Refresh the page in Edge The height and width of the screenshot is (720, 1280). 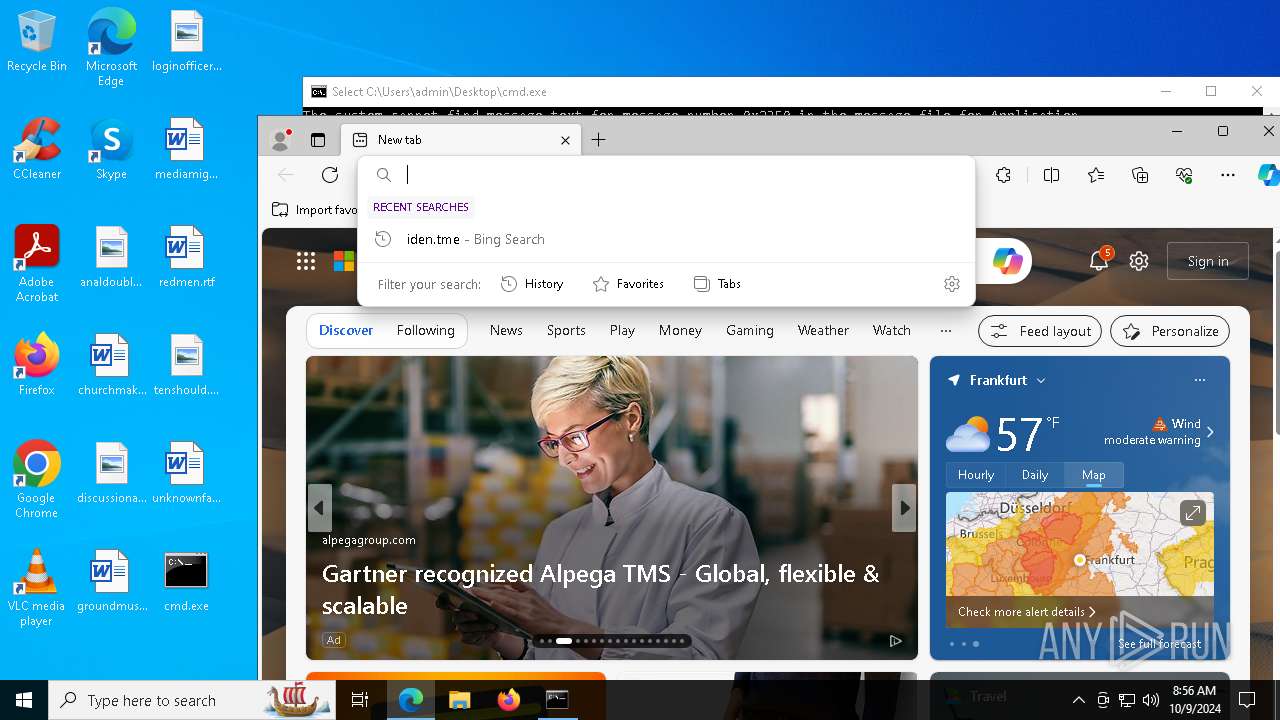pyautogui.click(x=330, y=175)
